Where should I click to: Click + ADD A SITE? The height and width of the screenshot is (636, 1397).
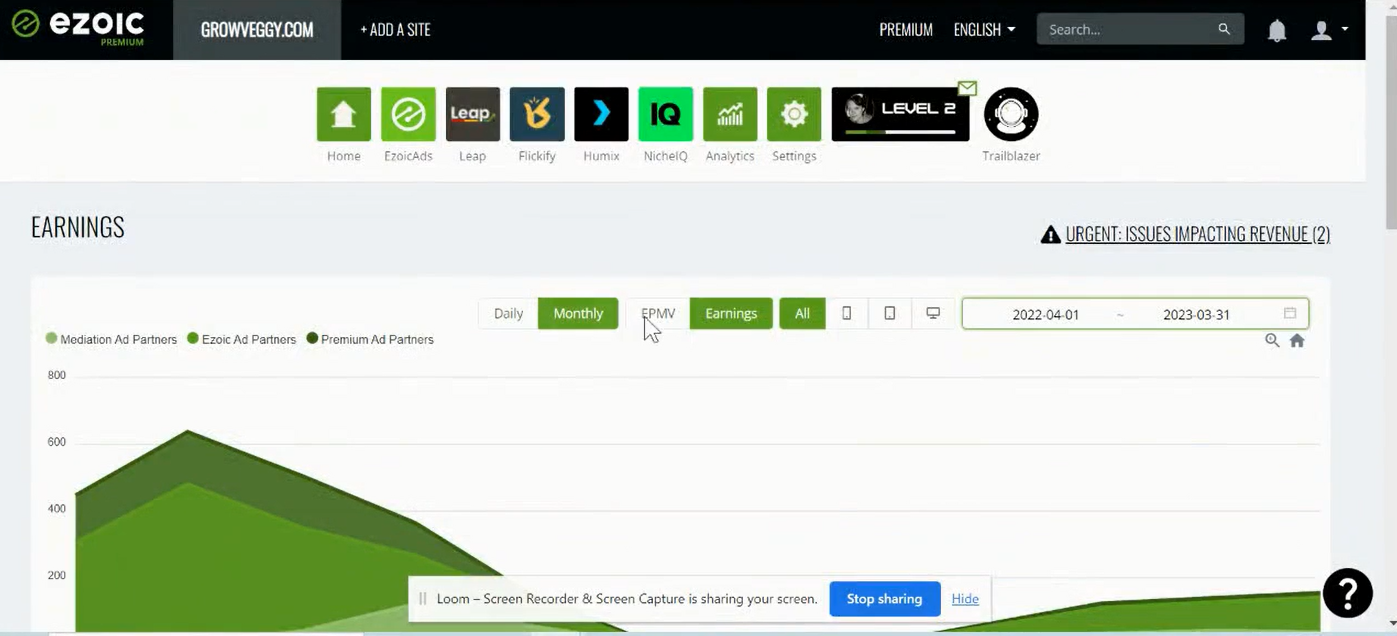[395, 30]
